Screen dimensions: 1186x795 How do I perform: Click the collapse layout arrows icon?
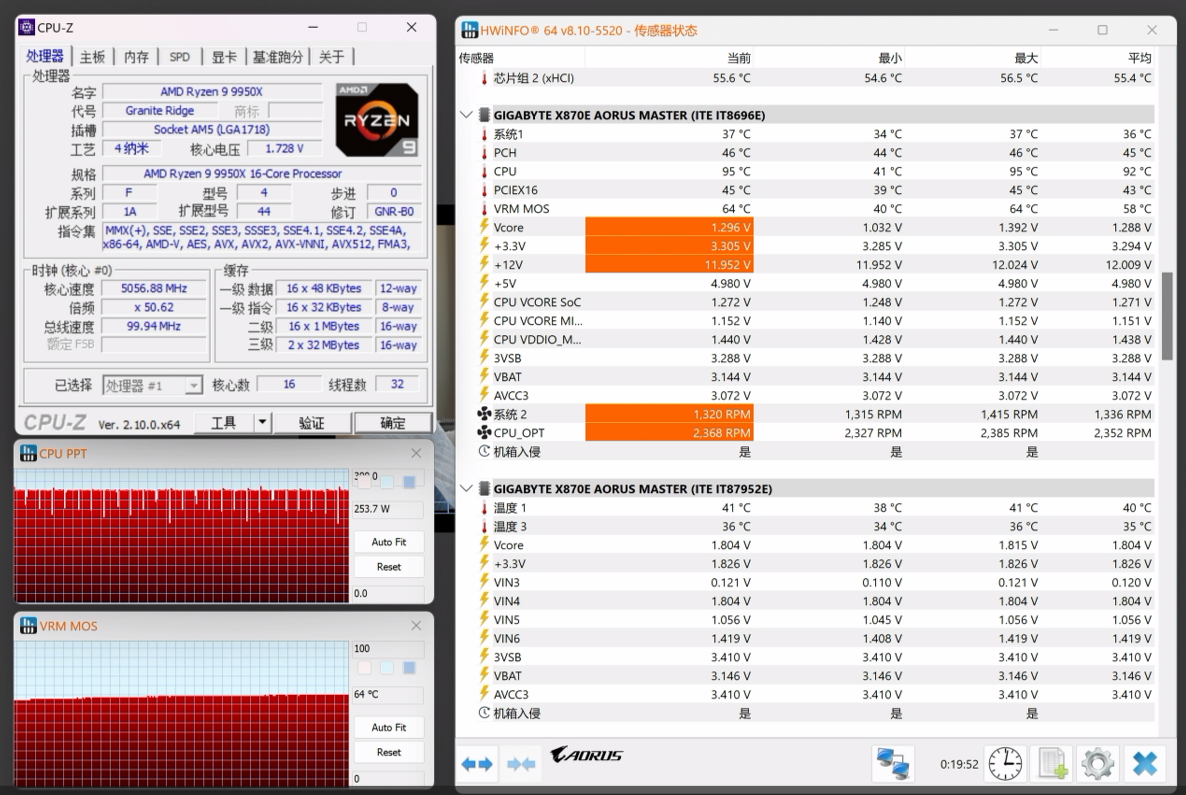(521, 764)
